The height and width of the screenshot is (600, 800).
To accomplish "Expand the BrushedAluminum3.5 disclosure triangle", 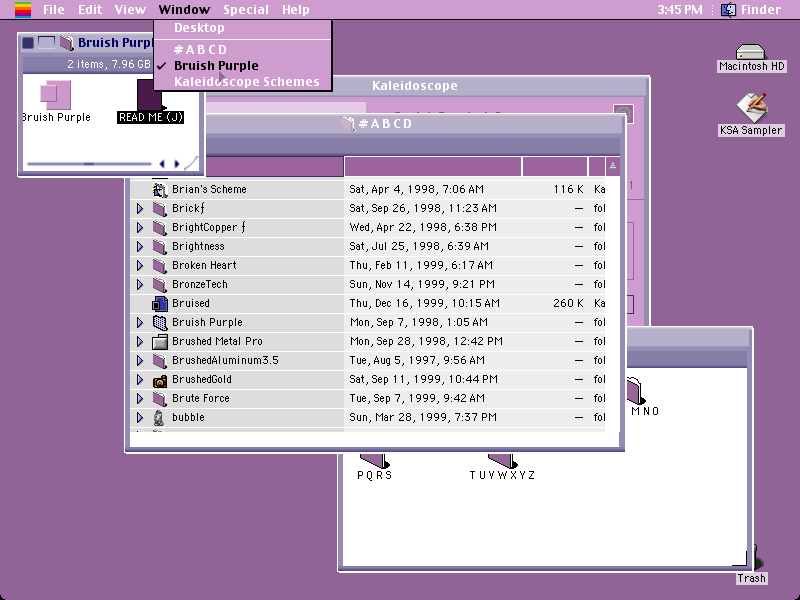I will (x=140, y=361).
